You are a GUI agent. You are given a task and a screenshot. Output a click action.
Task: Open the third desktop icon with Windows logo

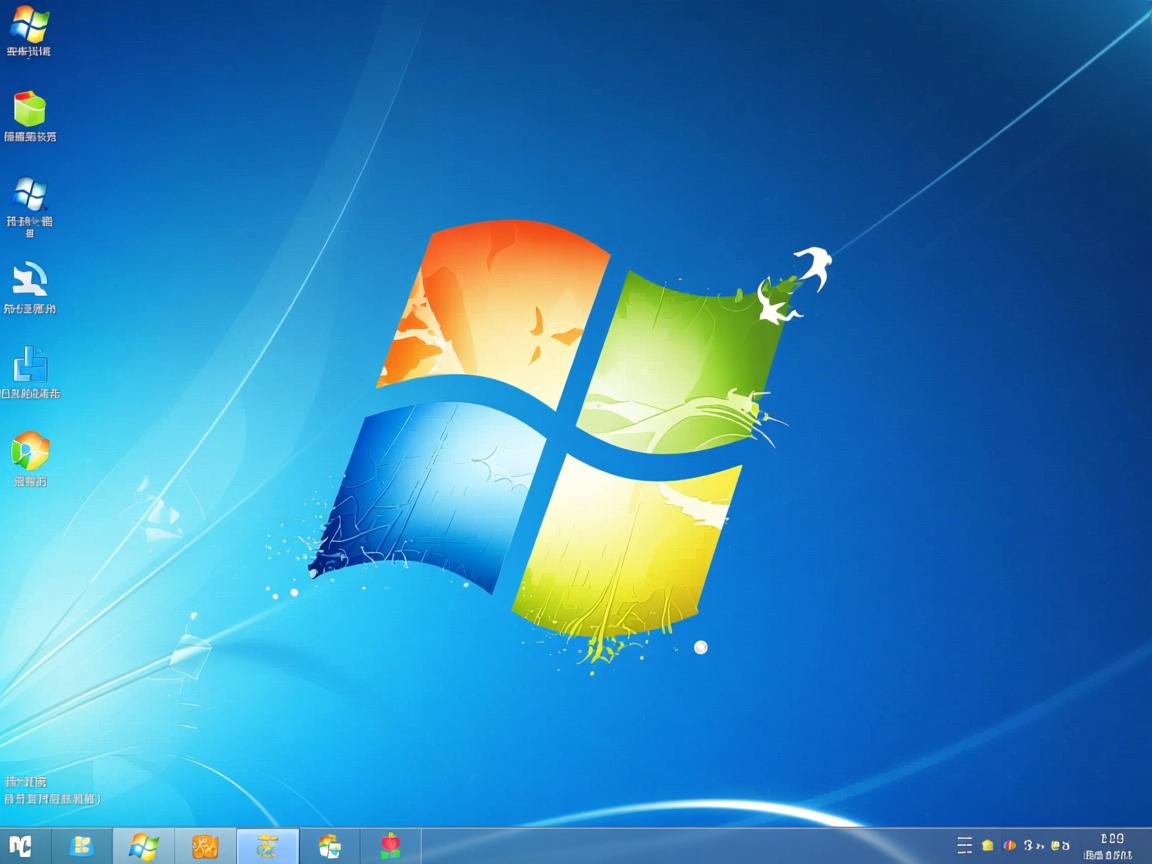click(x=29, y=195)
